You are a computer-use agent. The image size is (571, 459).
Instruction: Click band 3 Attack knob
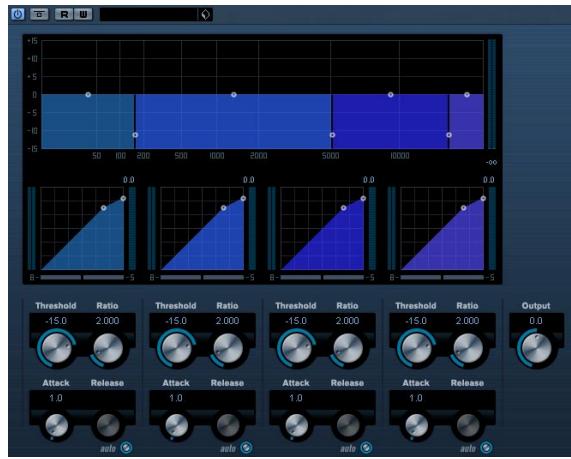[296, 425]
